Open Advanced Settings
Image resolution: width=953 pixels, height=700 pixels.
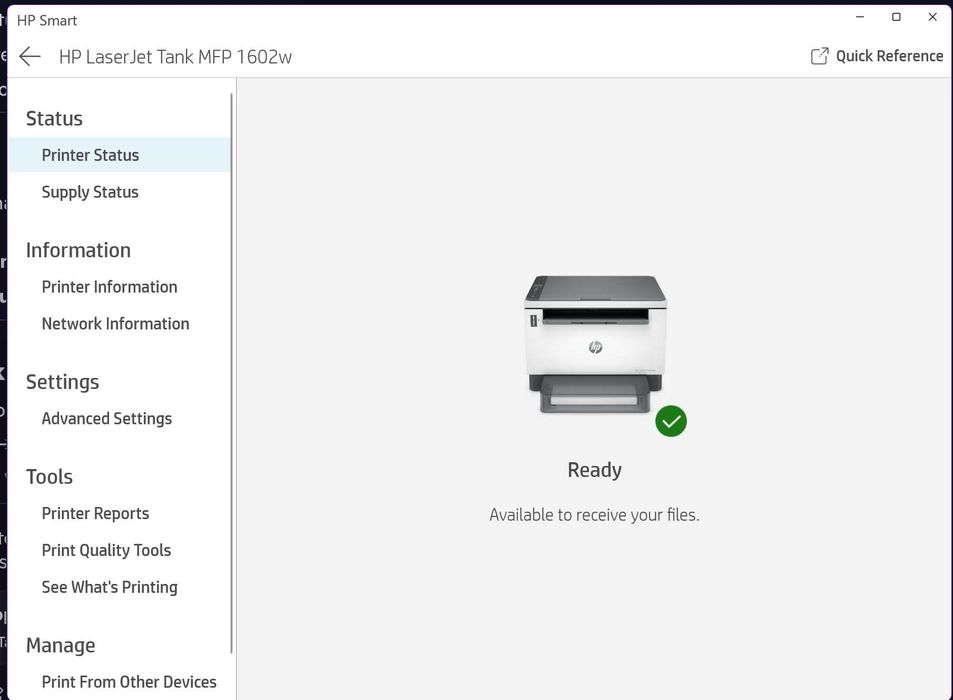(x=107, y=419)
